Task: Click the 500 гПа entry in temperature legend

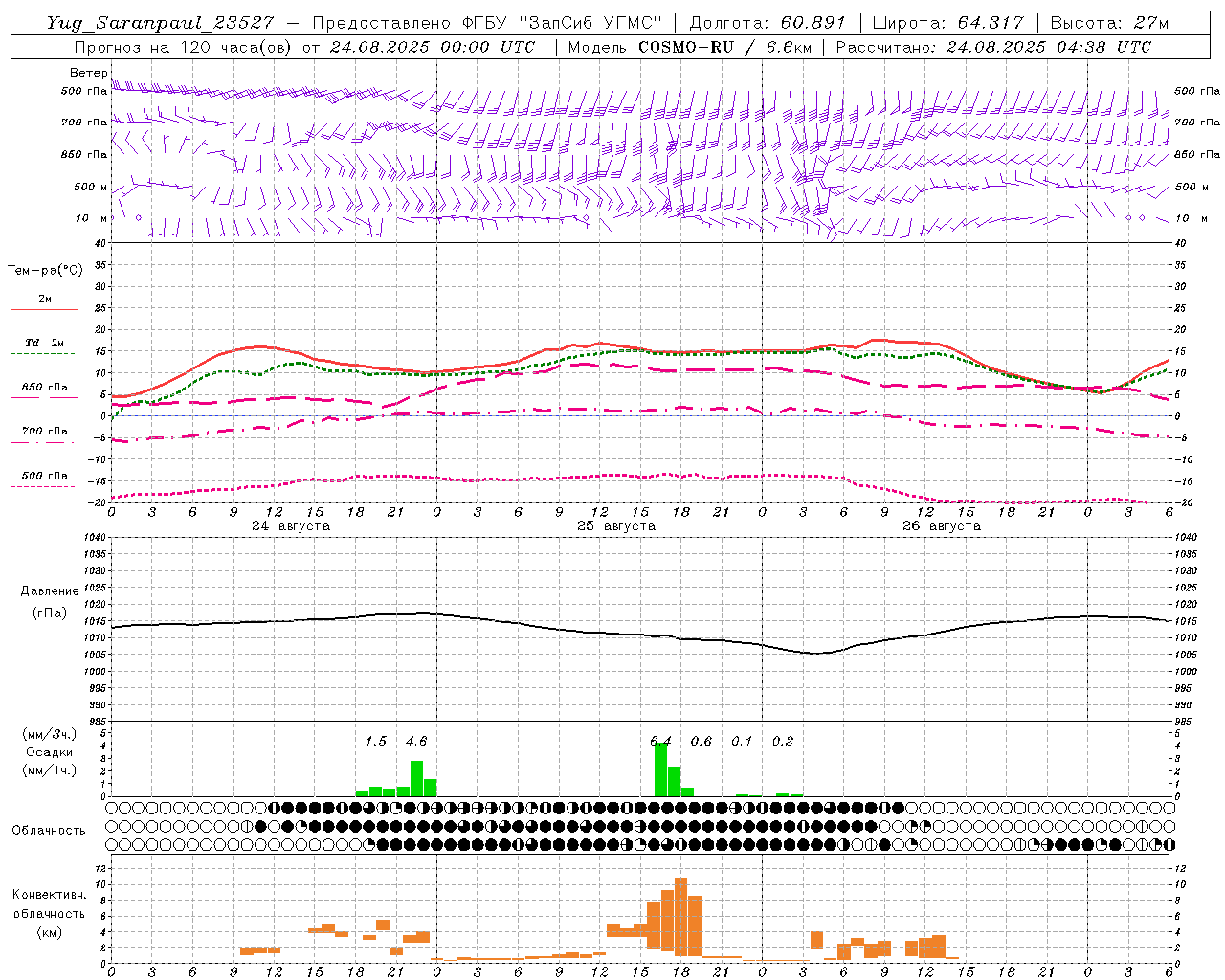Action: (45, 476)
